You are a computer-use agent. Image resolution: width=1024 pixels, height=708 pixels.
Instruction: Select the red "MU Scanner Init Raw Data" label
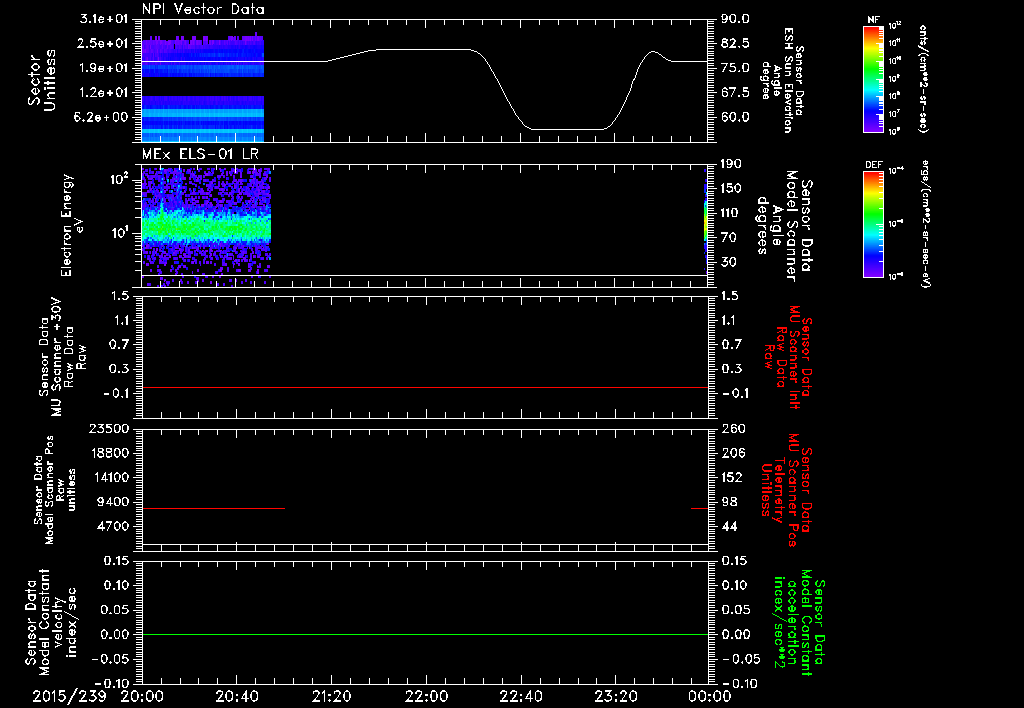point(788,357)
